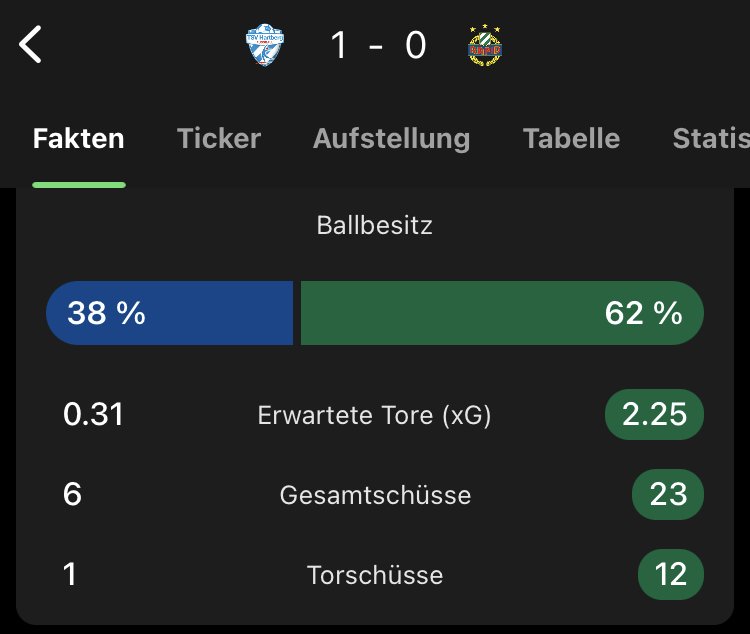Image resolution: width=750 pixels, height=634 pixels.
Task: Tap the 2.25 xG badge
Action: 654,415
